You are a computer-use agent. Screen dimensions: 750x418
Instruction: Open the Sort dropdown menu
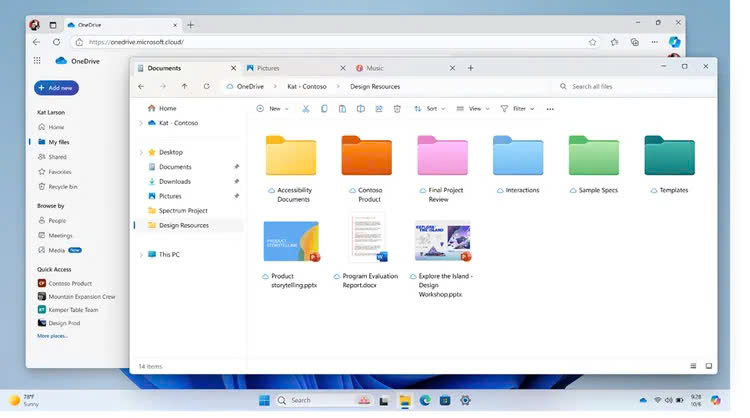point(431,108)
